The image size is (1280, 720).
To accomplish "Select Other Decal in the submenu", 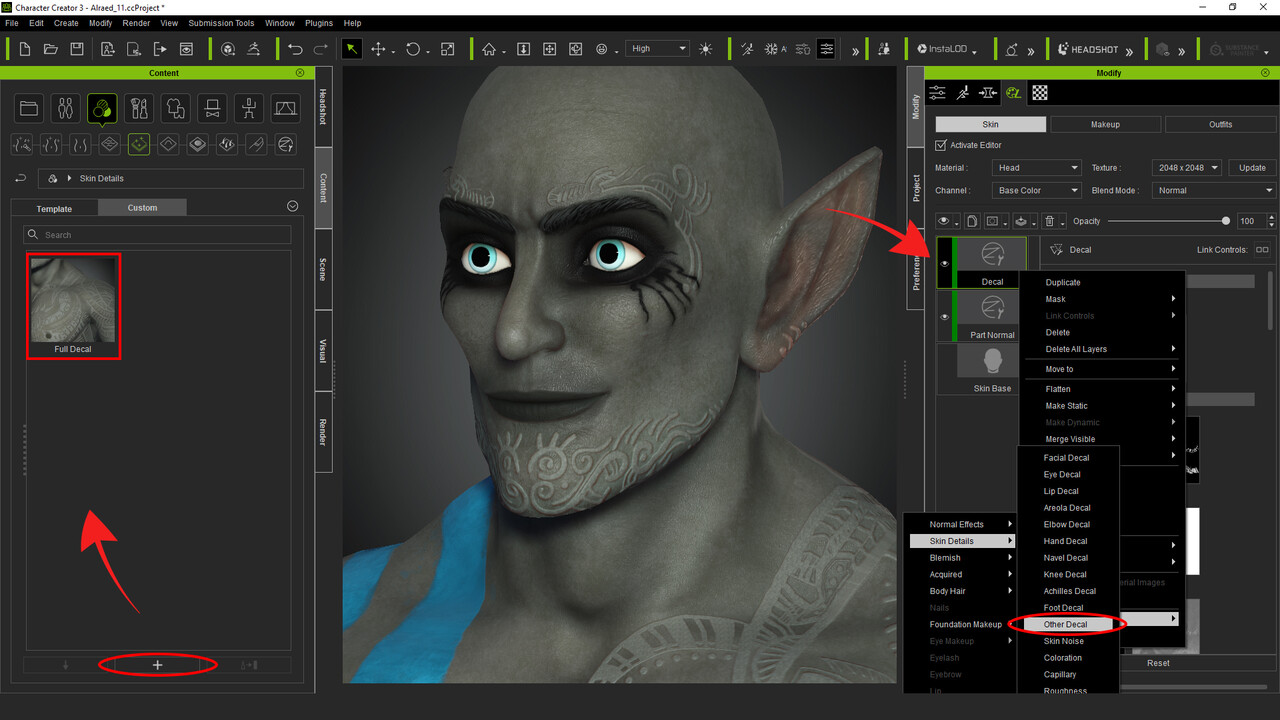I will click(x=1066, y=624).
